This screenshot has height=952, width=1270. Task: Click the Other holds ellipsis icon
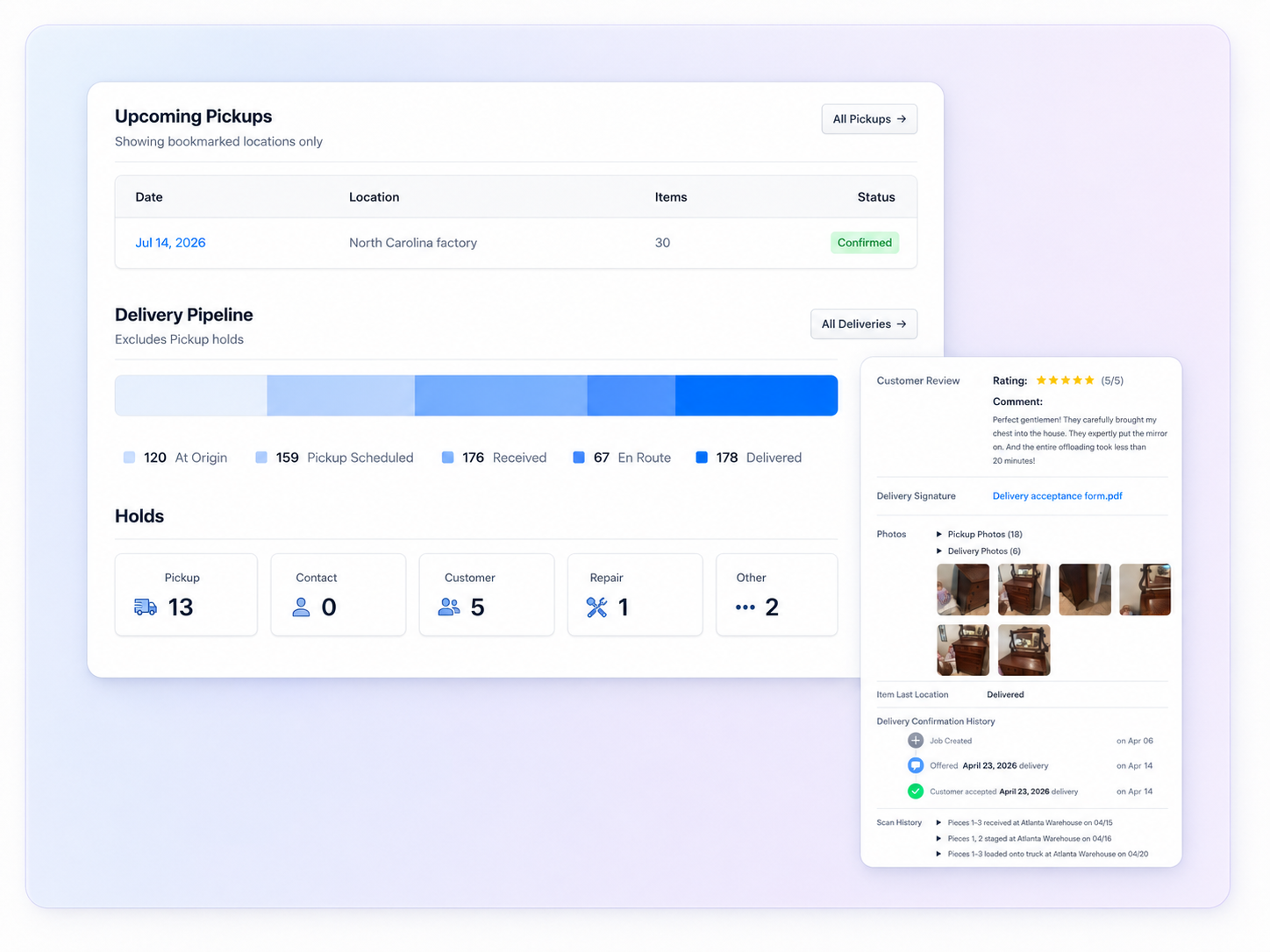click(x=746, y=607)
